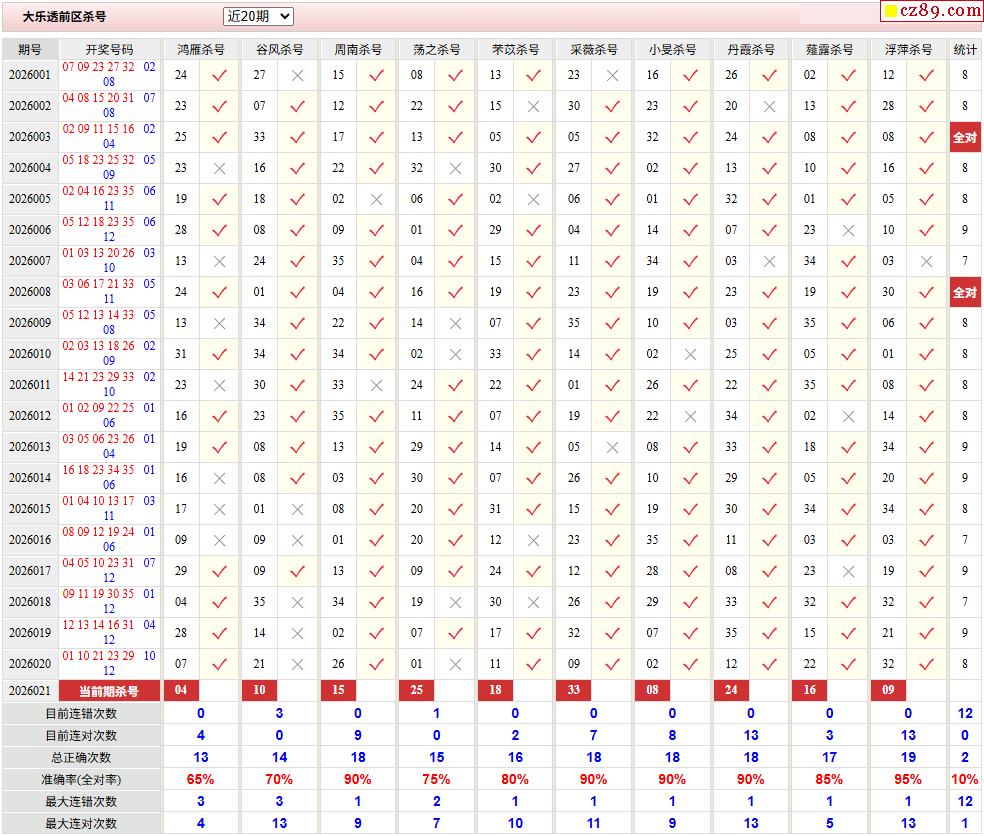984x836 pixels.
Task: Select the 鸿雁杀号 column header
Action: point(200,49)
